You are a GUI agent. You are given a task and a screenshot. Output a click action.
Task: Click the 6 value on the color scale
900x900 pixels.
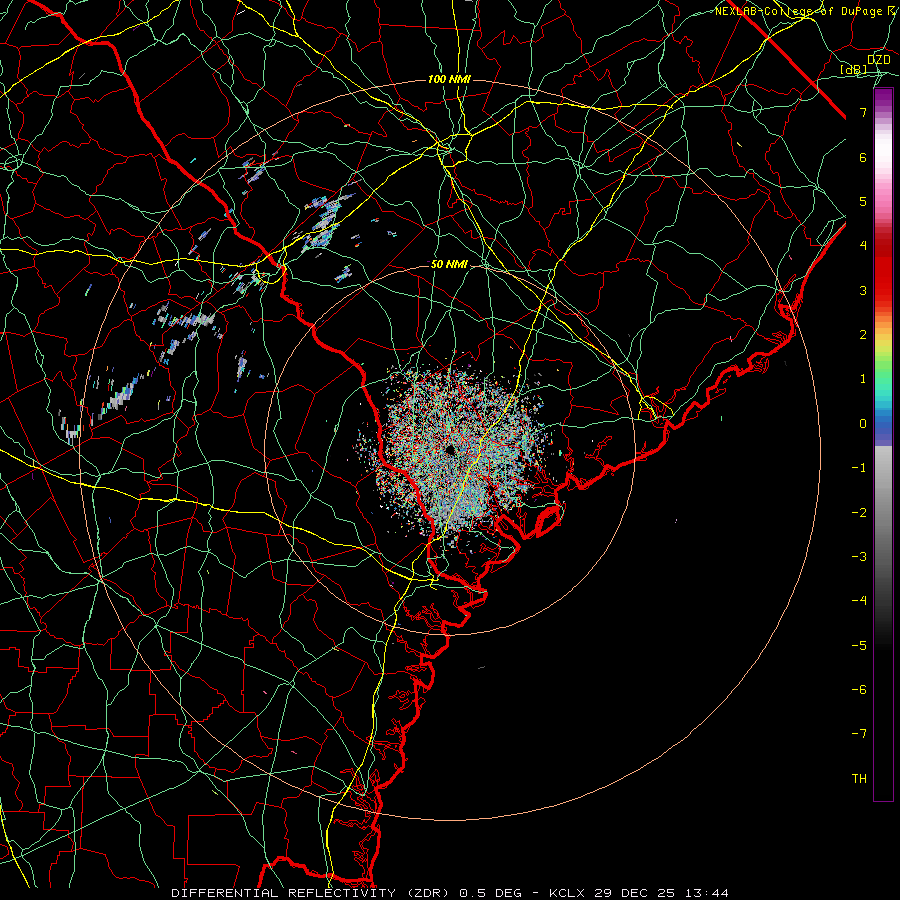[x=863, y=157]
